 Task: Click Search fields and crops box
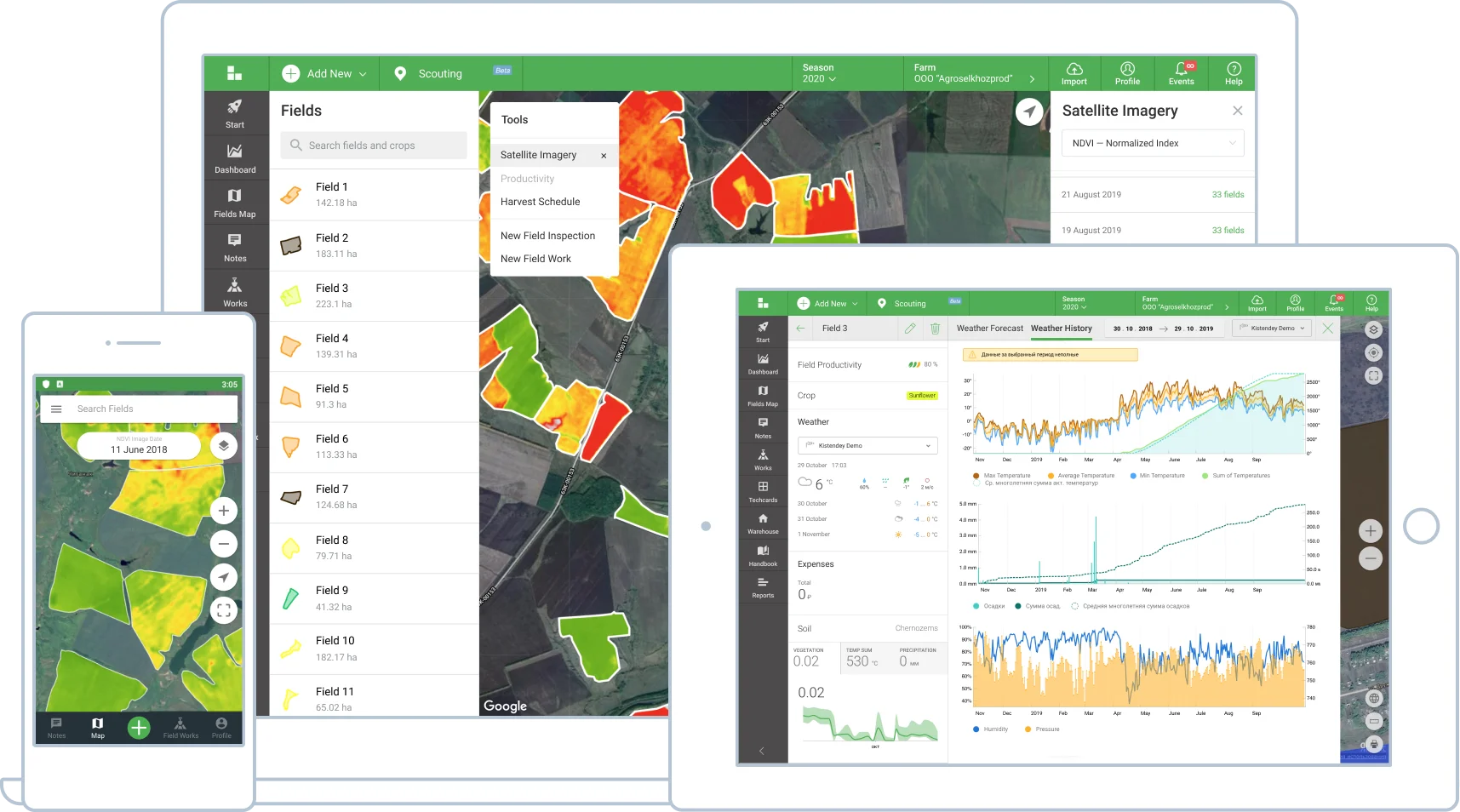click(374, 146)
